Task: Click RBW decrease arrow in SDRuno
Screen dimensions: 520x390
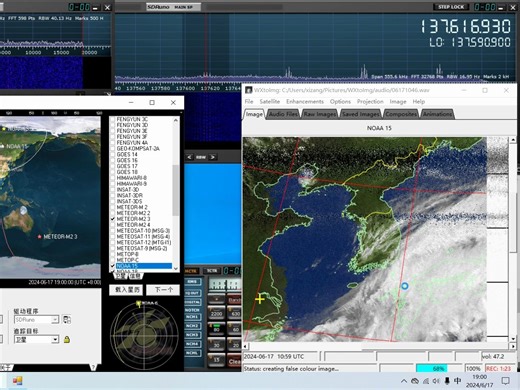Action: (x=189, y=157)
